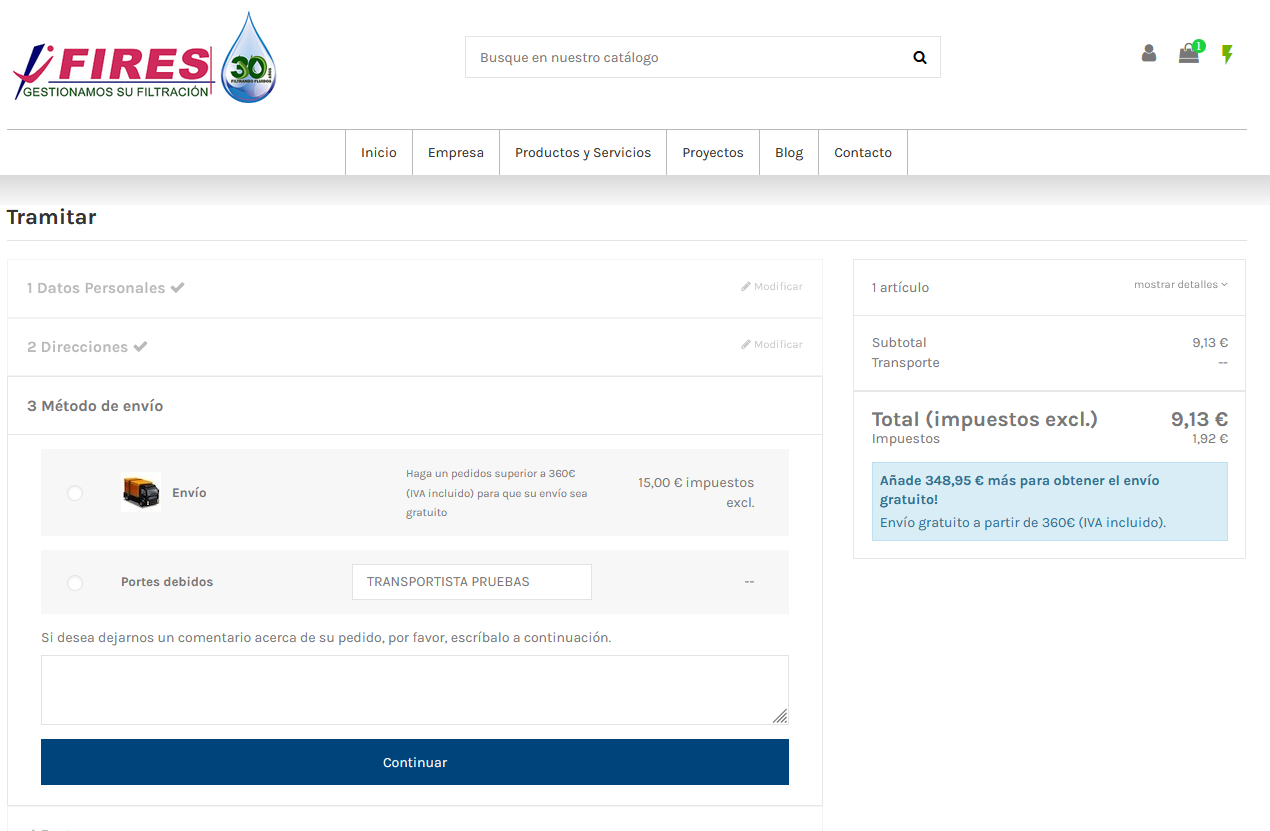Viewport: 1270px width, 831px height.
Task: Click the TRANSPORTISTA PRUEBAS input field
Action: 472,582
